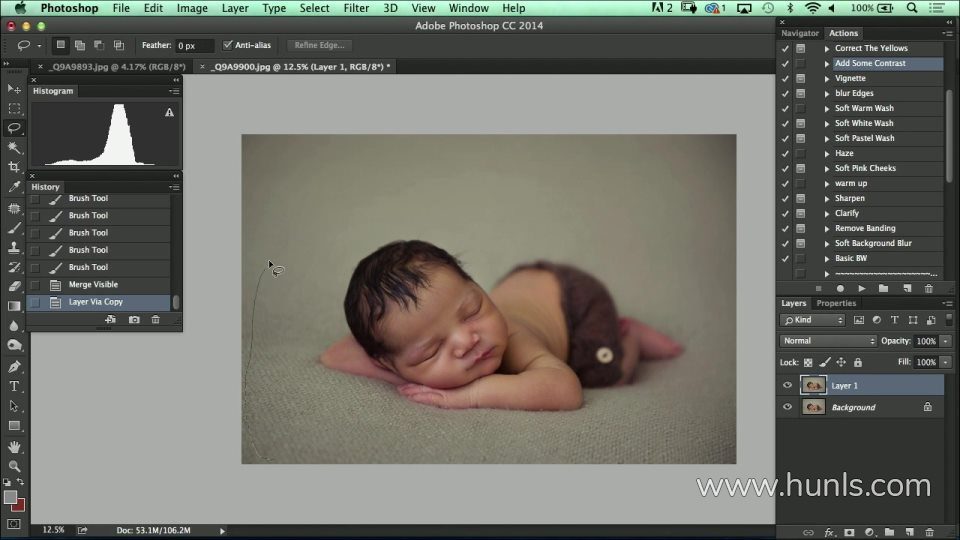This screenshot has height=540, width=960.
Task: Expand the Clarify action
Action: point(827,214)
